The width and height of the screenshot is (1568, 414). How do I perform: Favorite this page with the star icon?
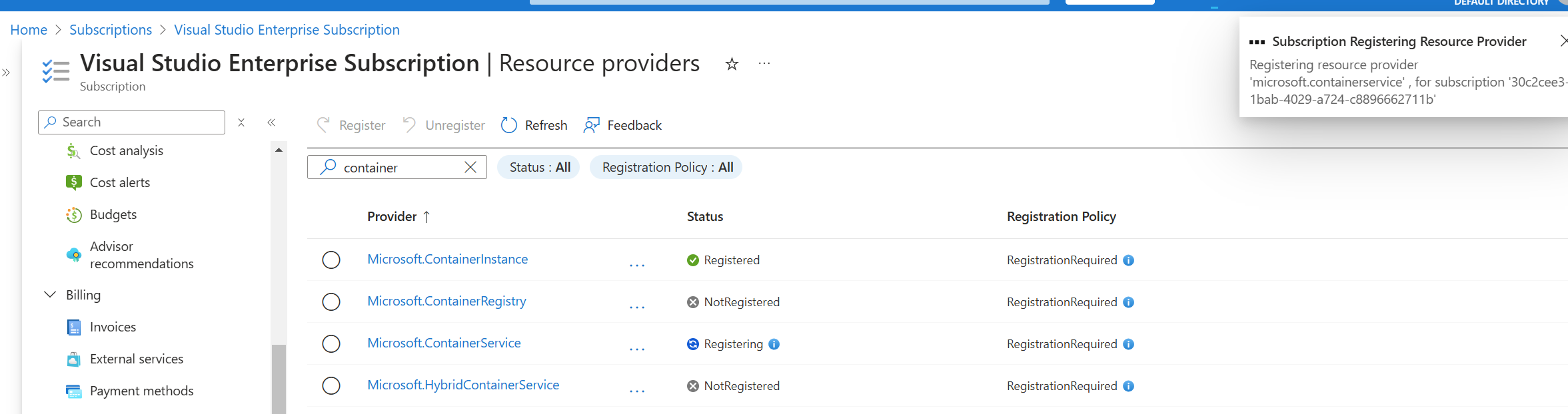(x=732, y=64)
